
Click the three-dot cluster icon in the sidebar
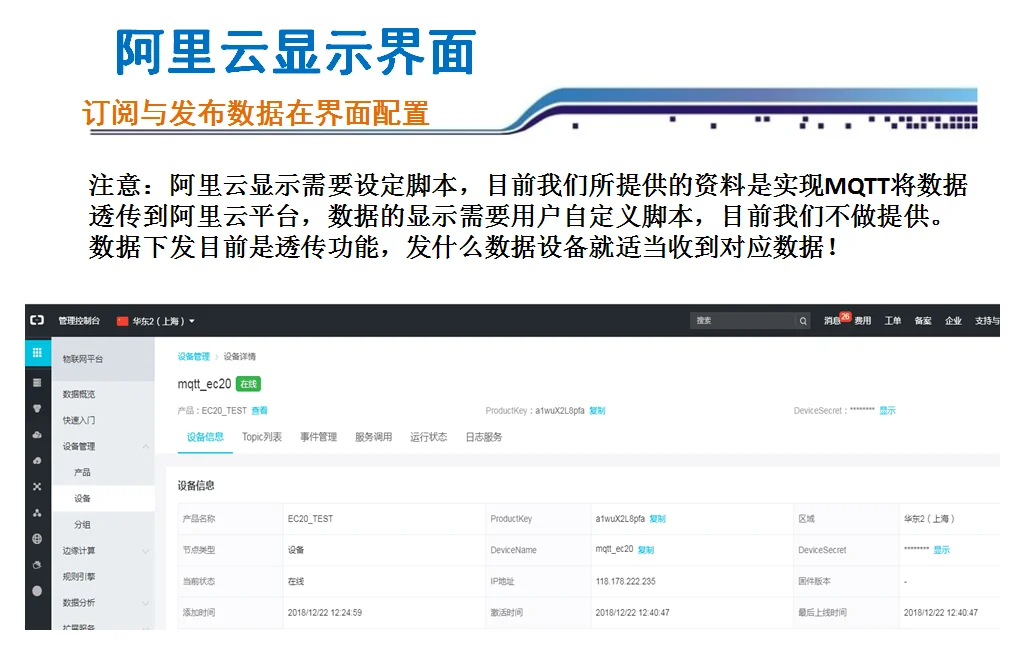click(x=37, y=513)
